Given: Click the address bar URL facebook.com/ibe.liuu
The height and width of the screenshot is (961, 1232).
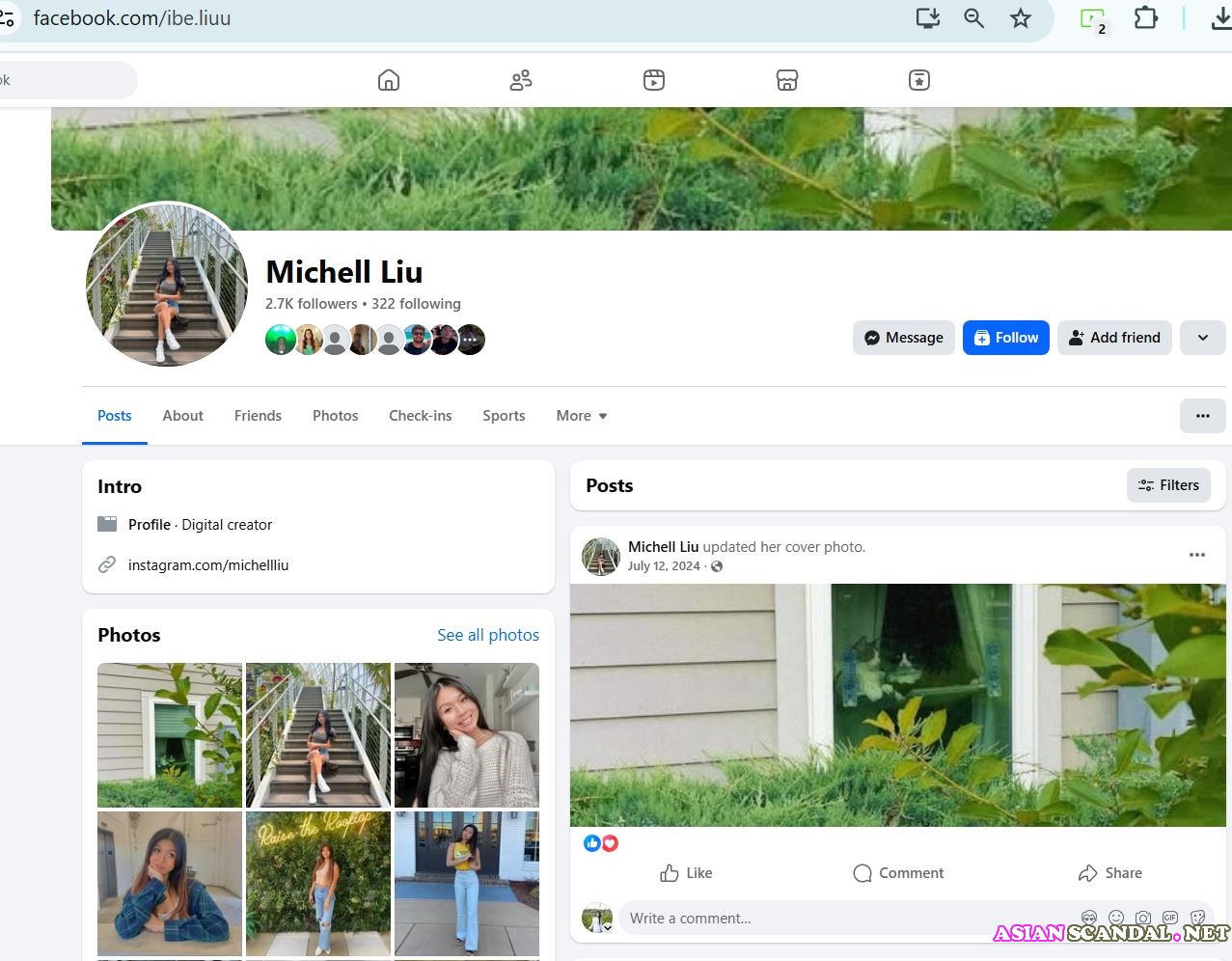Looking at the screenshot, I should [132, 18].
